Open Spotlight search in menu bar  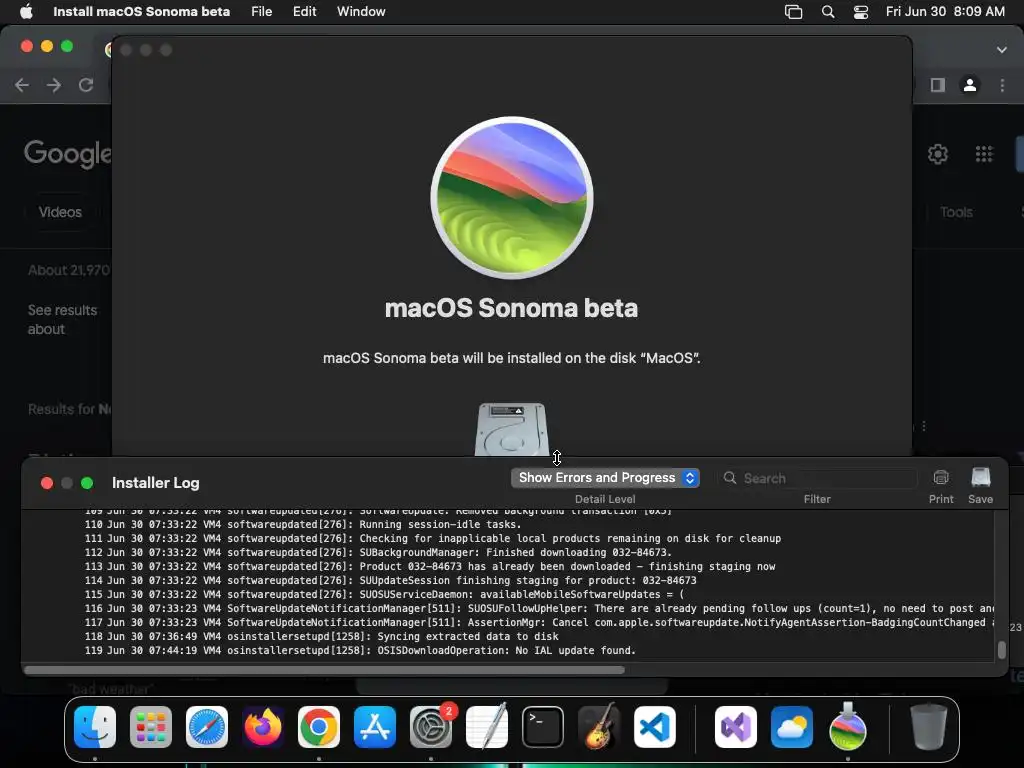[828, 12]
